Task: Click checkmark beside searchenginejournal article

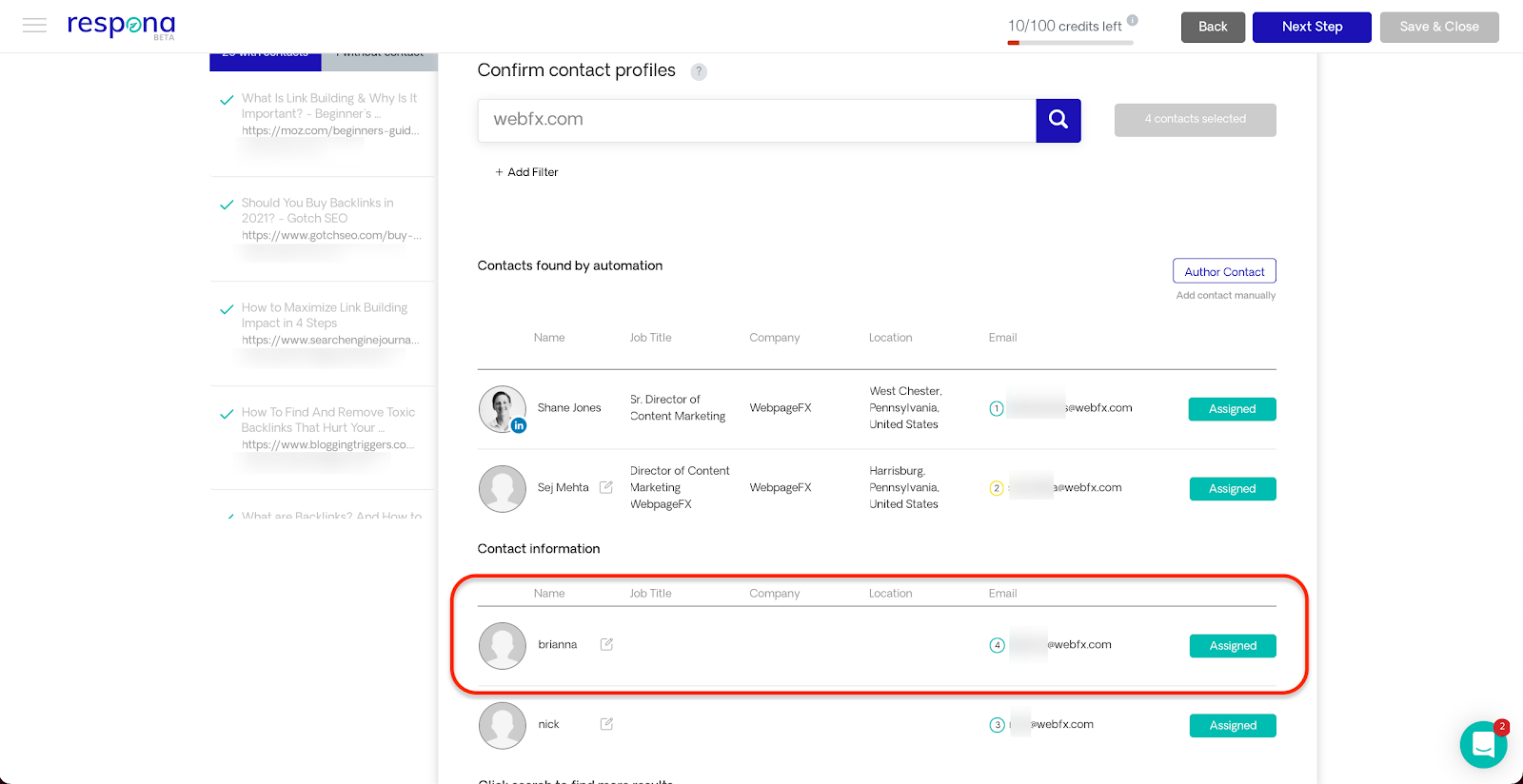Action: (227, 309)
